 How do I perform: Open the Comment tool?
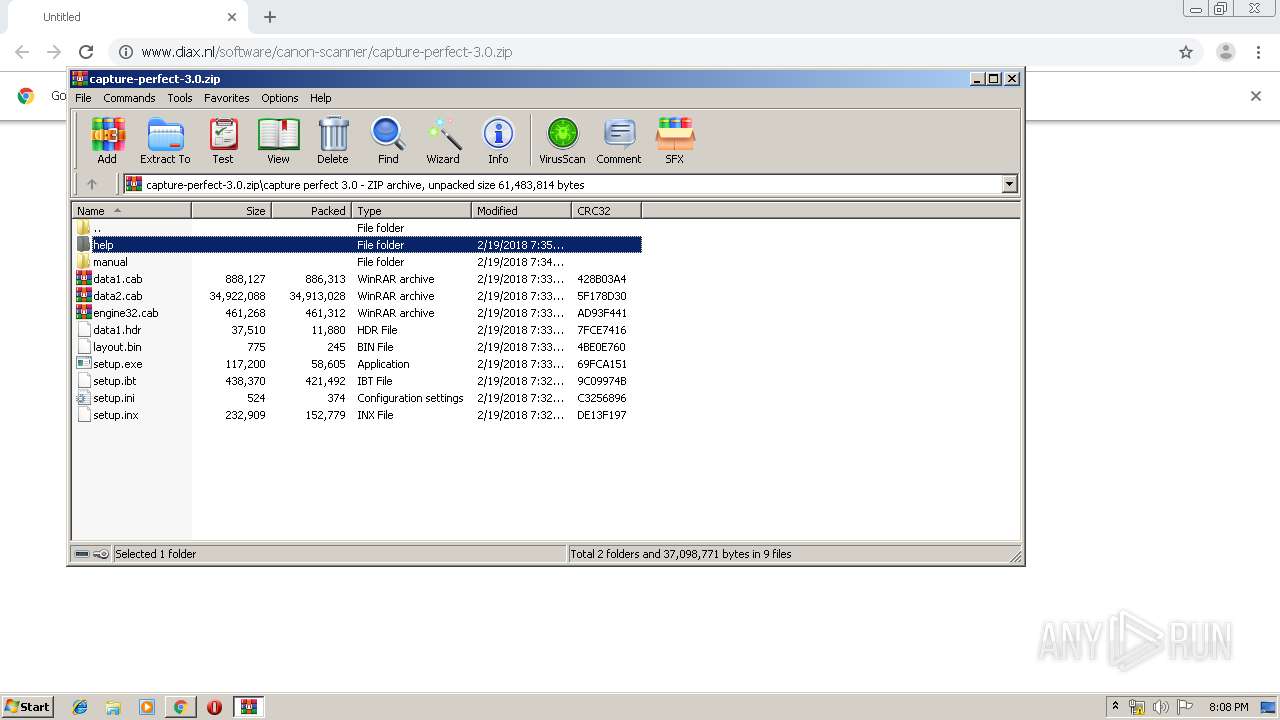[x=619, y=140]
